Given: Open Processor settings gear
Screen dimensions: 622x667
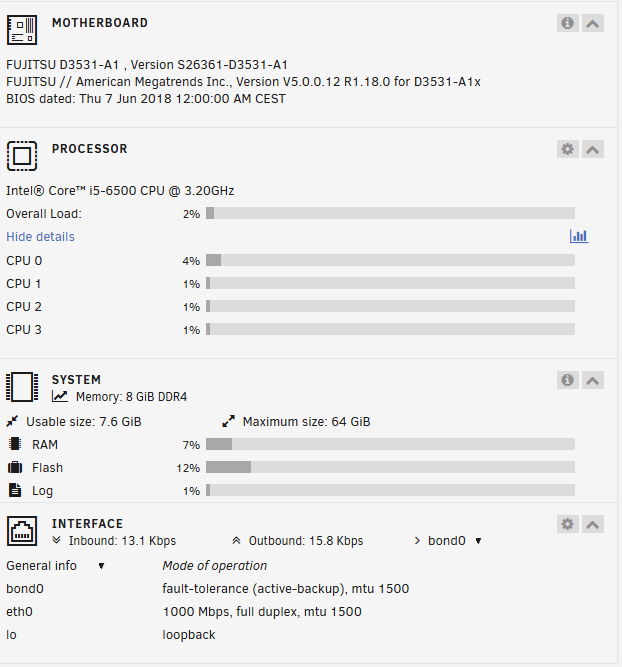Looking at the screenshot, I should (568, 149).
